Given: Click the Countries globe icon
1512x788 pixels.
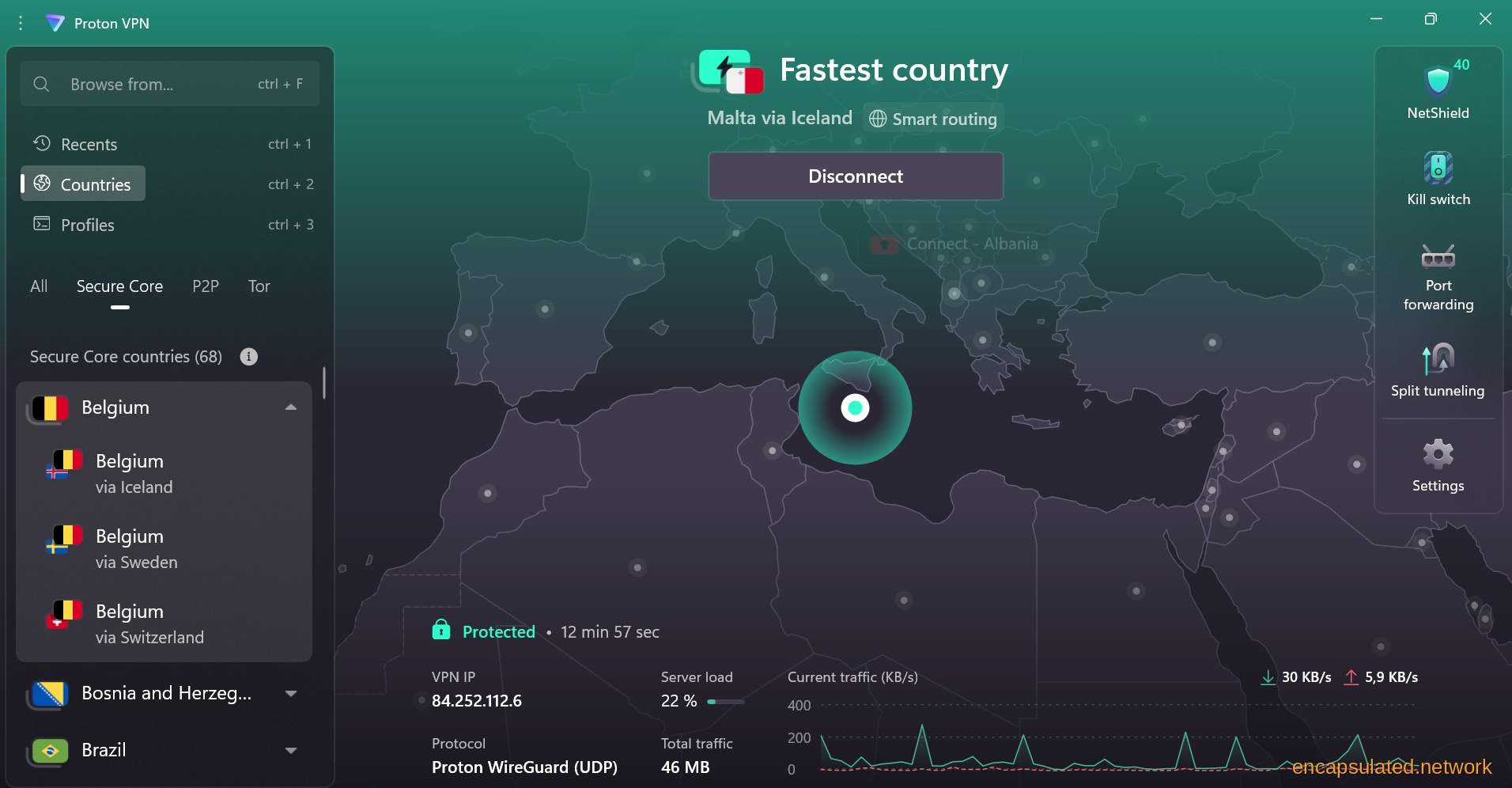Looking at the screenshot, I should point(42,184).
